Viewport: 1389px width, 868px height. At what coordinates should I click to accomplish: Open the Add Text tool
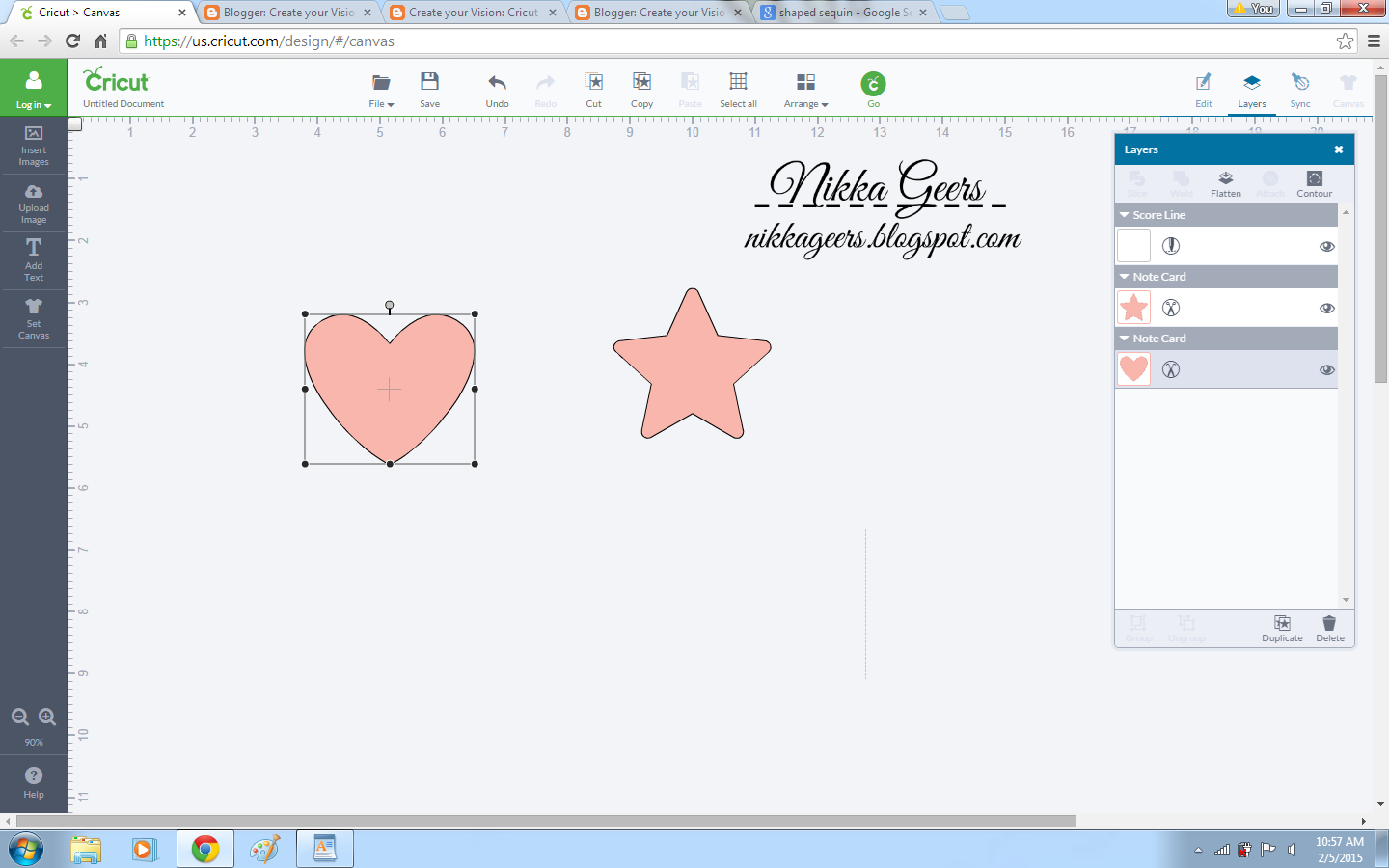coord(34,259)
